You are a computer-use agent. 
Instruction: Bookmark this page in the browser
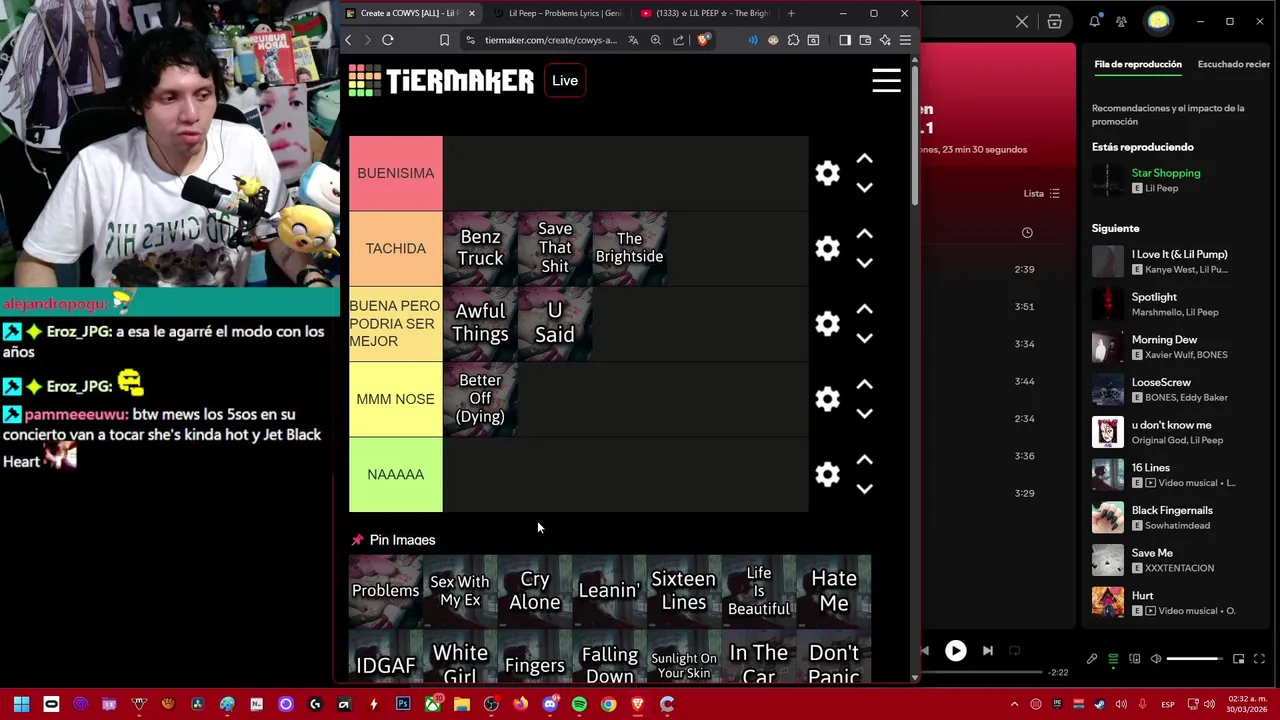coord(444,40)
